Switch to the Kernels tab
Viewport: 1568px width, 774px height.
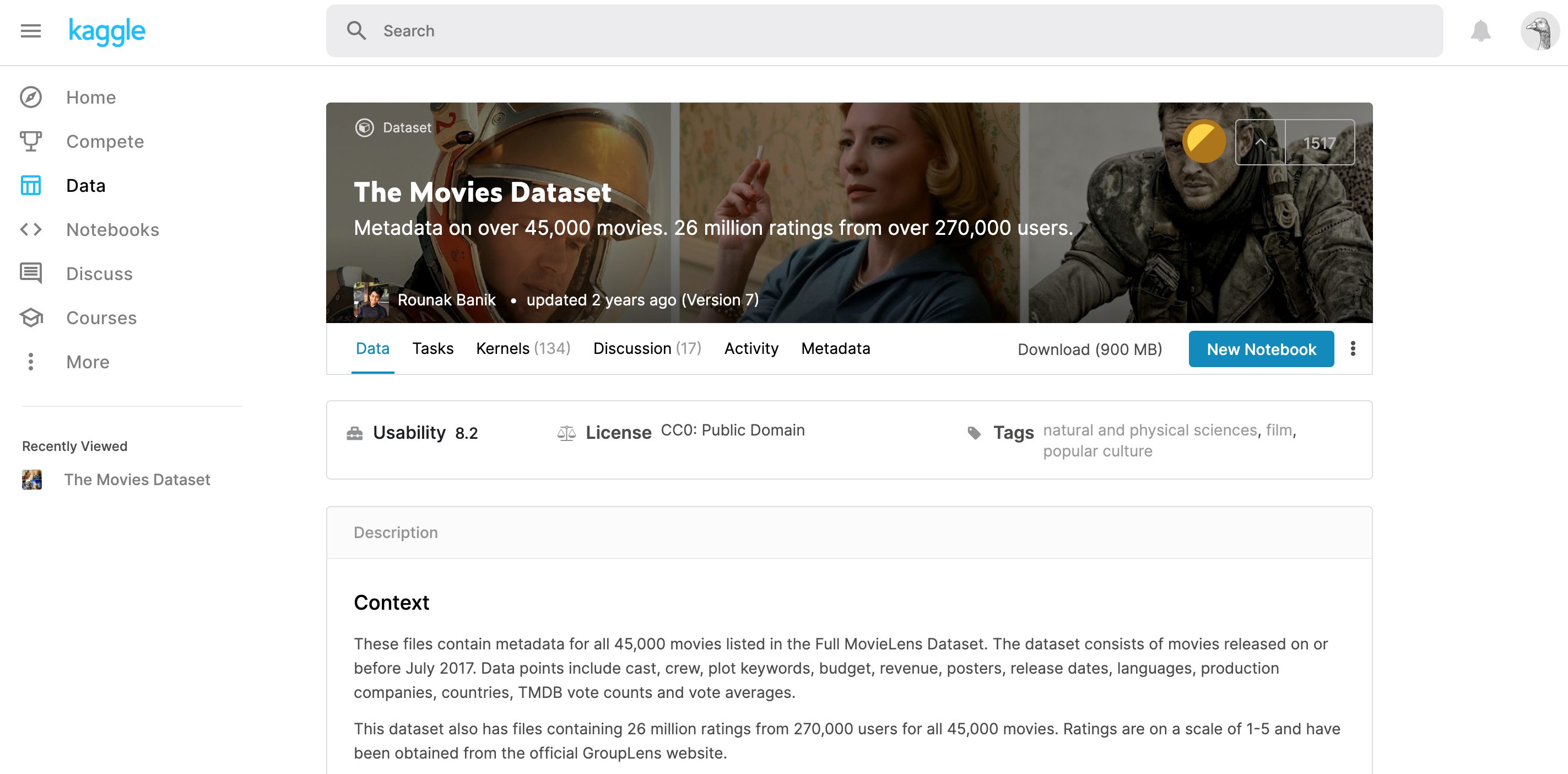(x=522, y=348)
